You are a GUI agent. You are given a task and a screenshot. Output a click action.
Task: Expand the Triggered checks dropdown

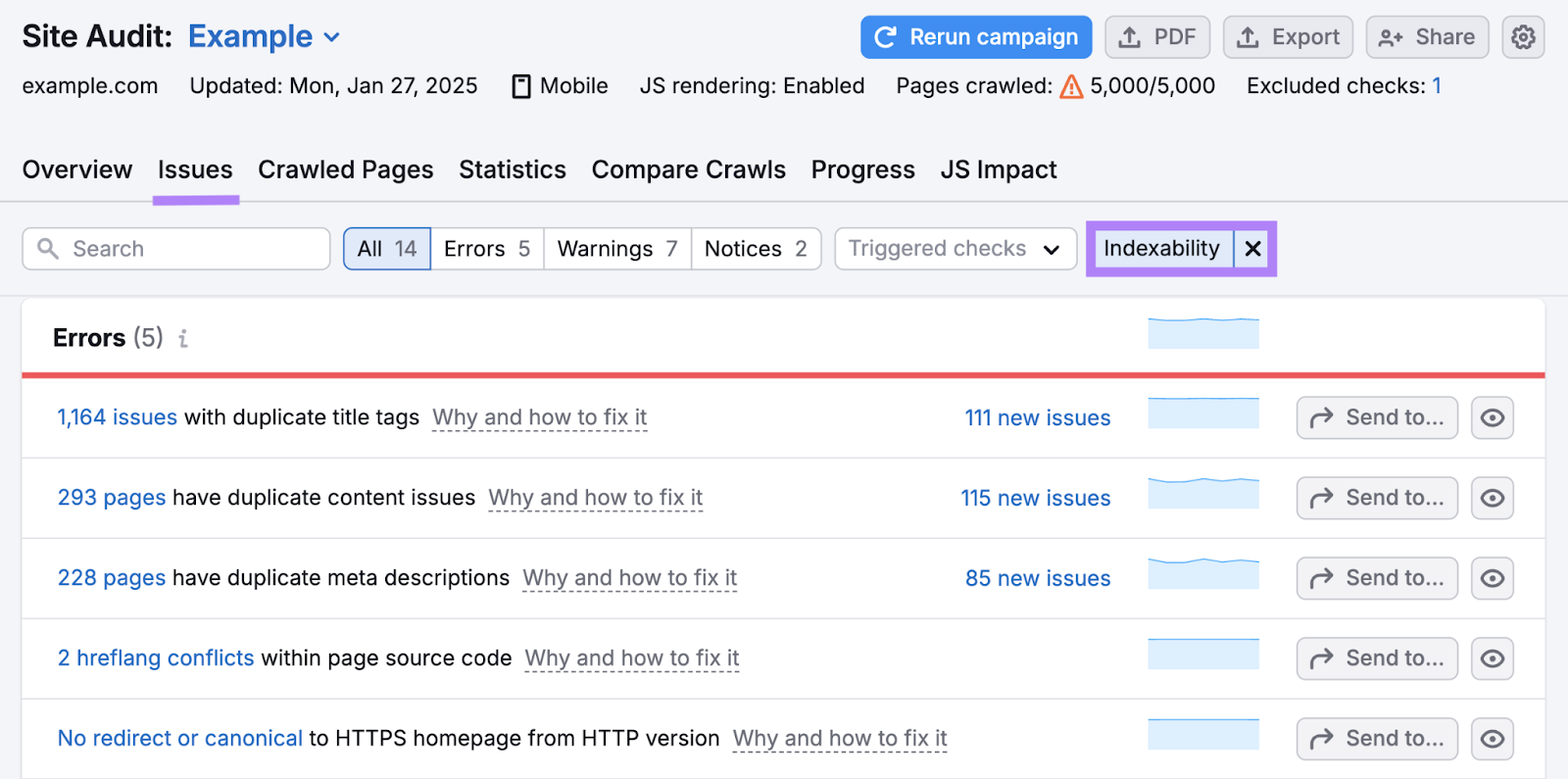tap(955, 249)
